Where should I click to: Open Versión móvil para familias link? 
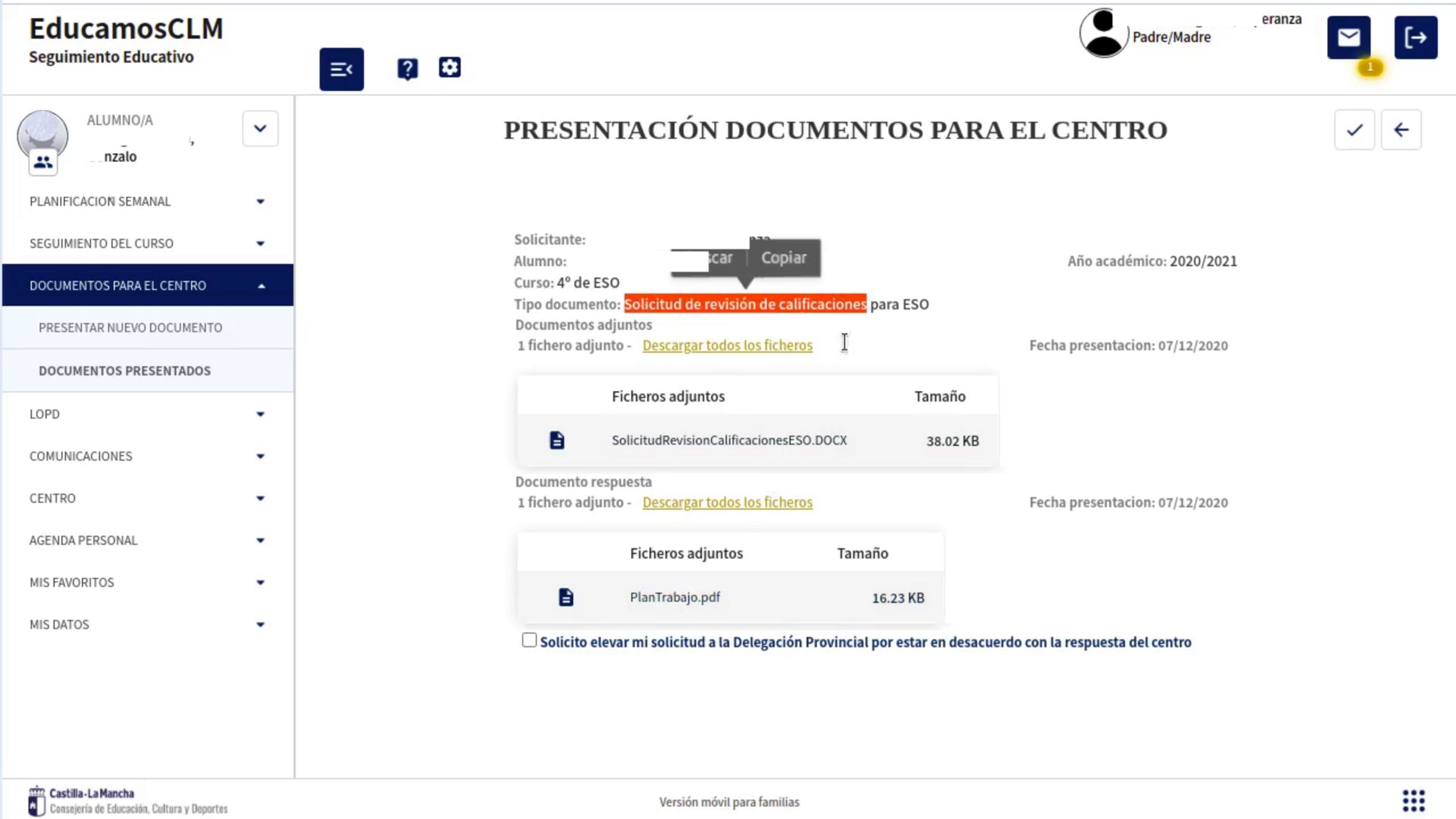(x=729, y=802)
